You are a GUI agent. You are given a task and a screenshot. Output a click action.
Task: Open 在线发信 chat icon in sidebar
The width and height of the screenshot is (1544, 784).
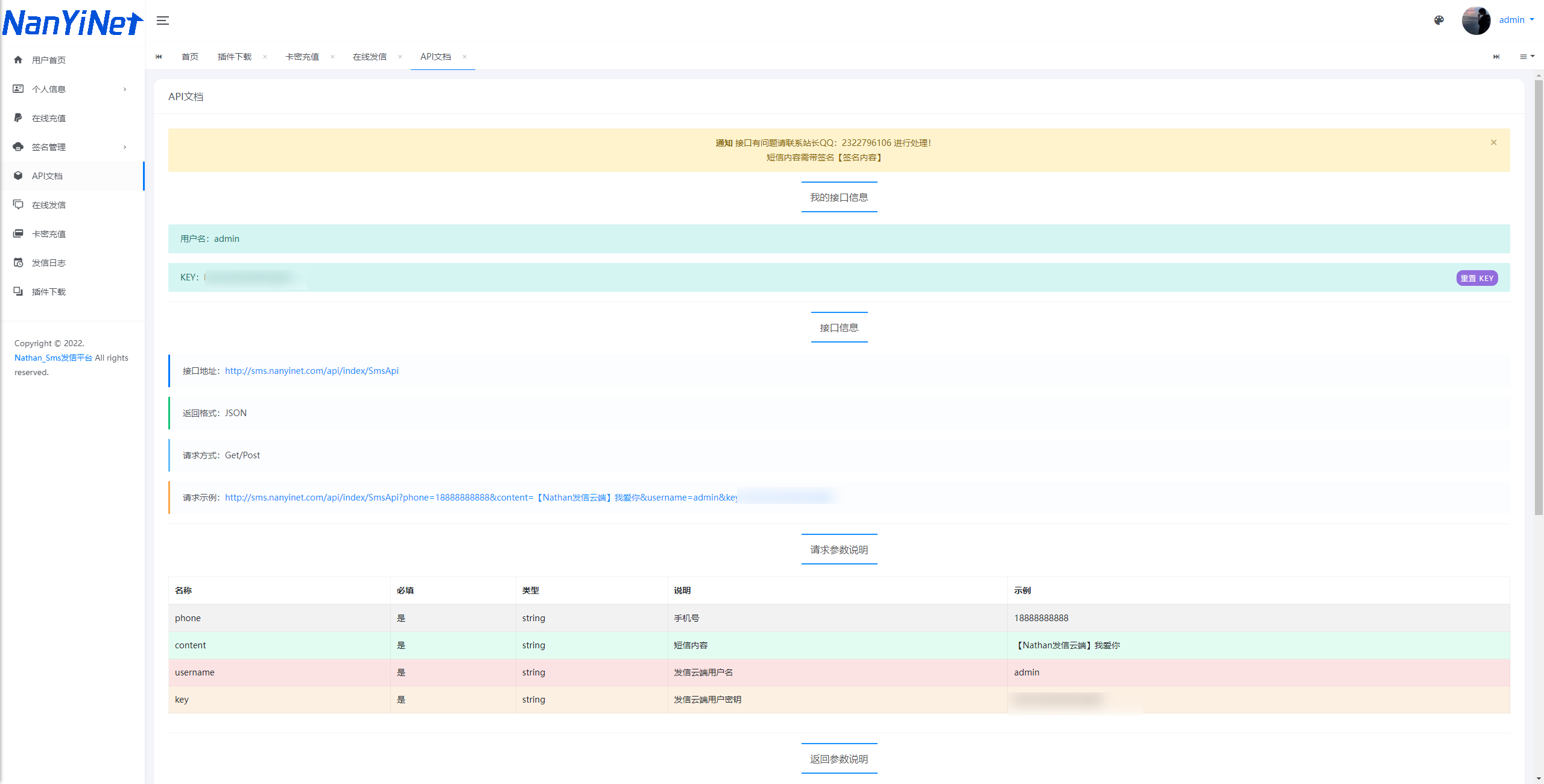coord(18,204)
